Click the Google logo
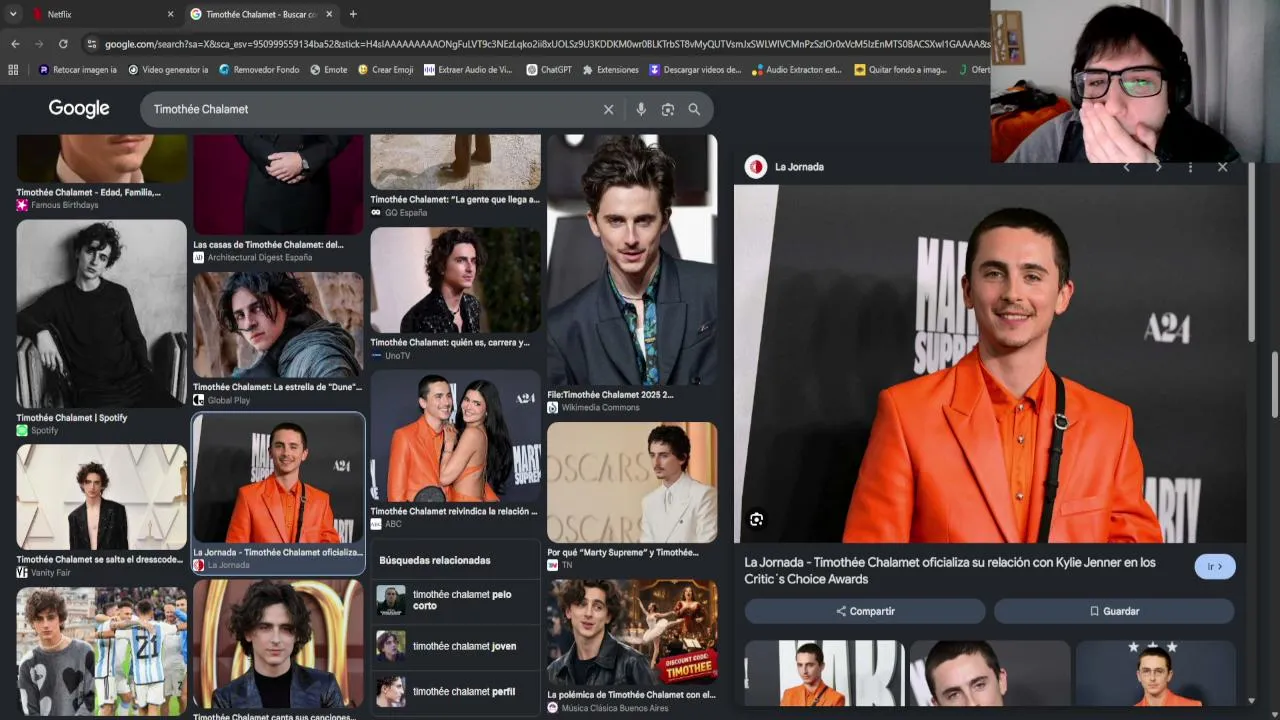 pos(79,109)
